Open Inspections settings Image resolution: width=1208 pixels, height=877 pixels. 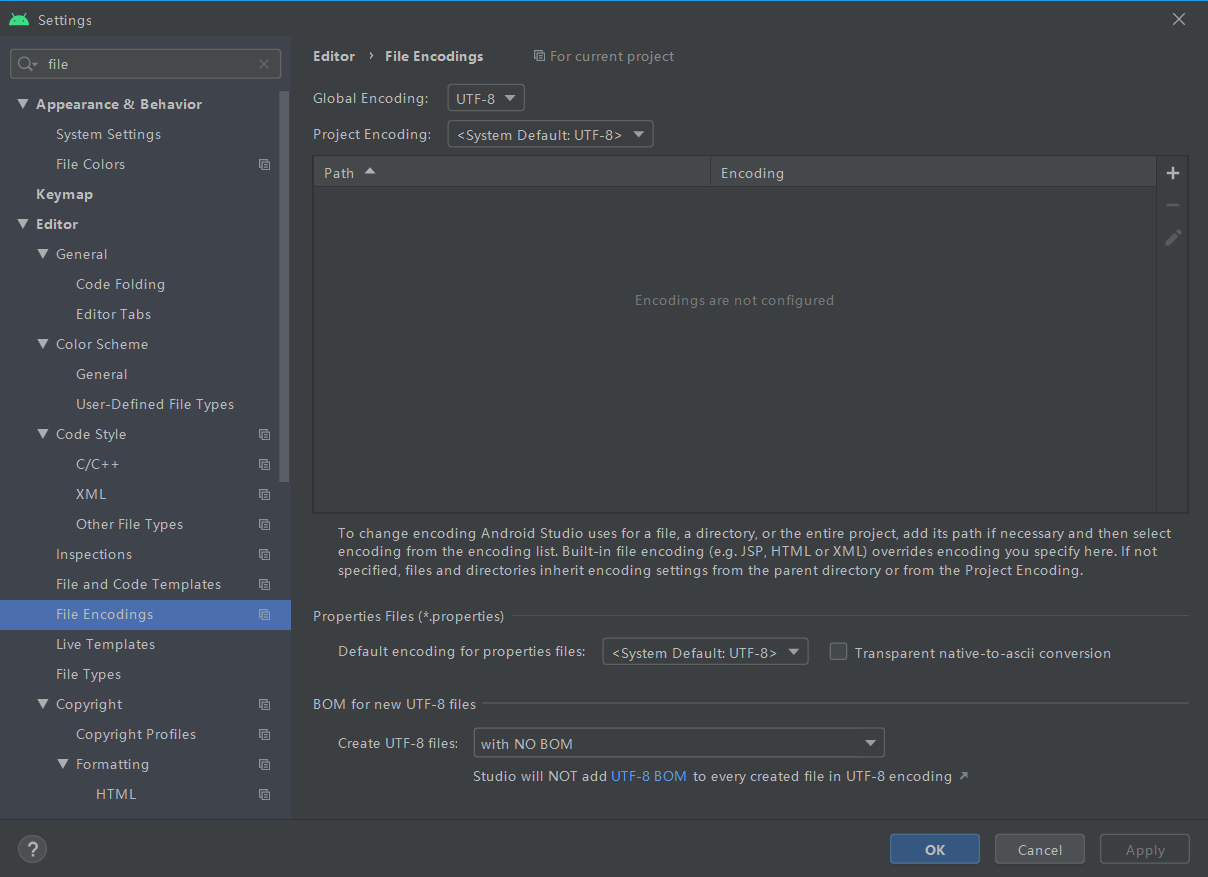[94, 554]
